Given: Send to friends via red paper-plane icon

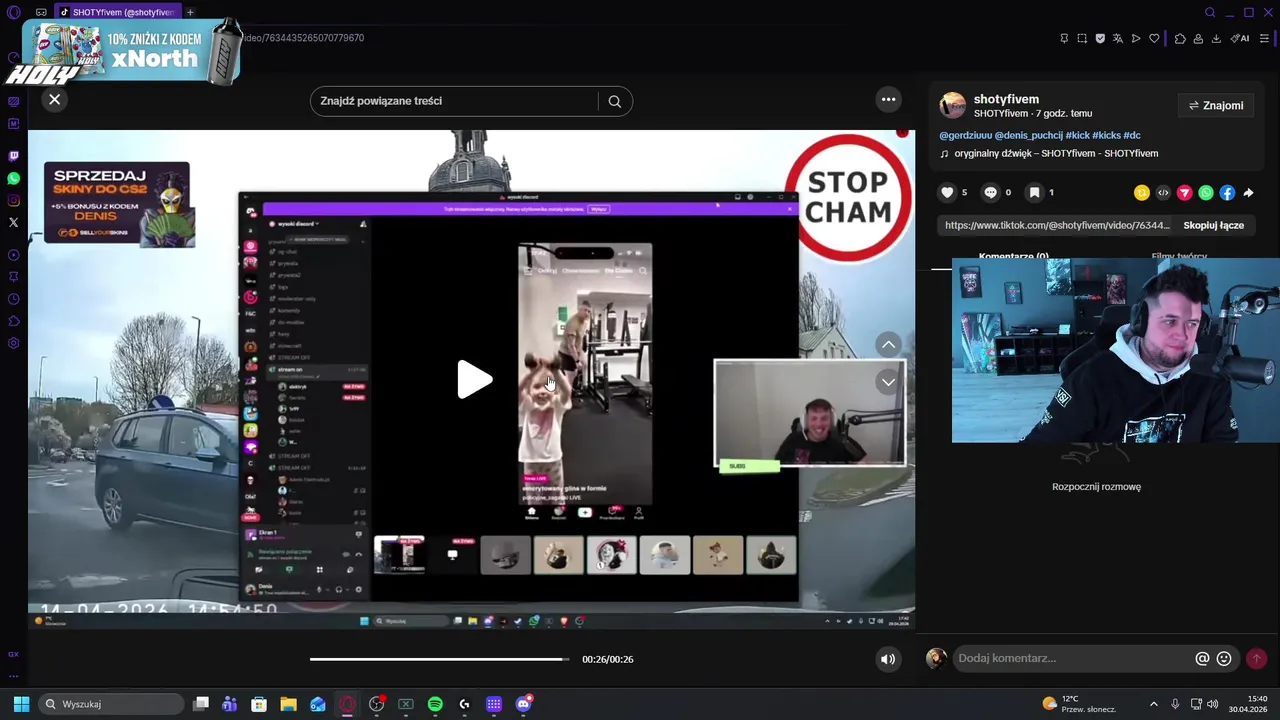Looking at the screenshot, I should click(x=1185, y=192).
